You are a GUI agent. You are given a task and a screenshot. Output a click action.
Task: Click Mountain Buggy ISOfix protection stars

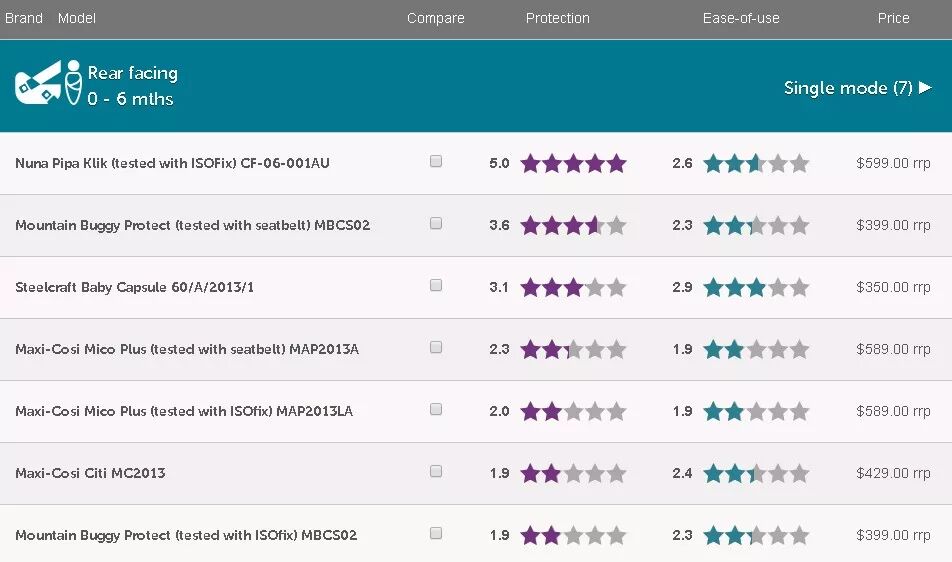573,535
